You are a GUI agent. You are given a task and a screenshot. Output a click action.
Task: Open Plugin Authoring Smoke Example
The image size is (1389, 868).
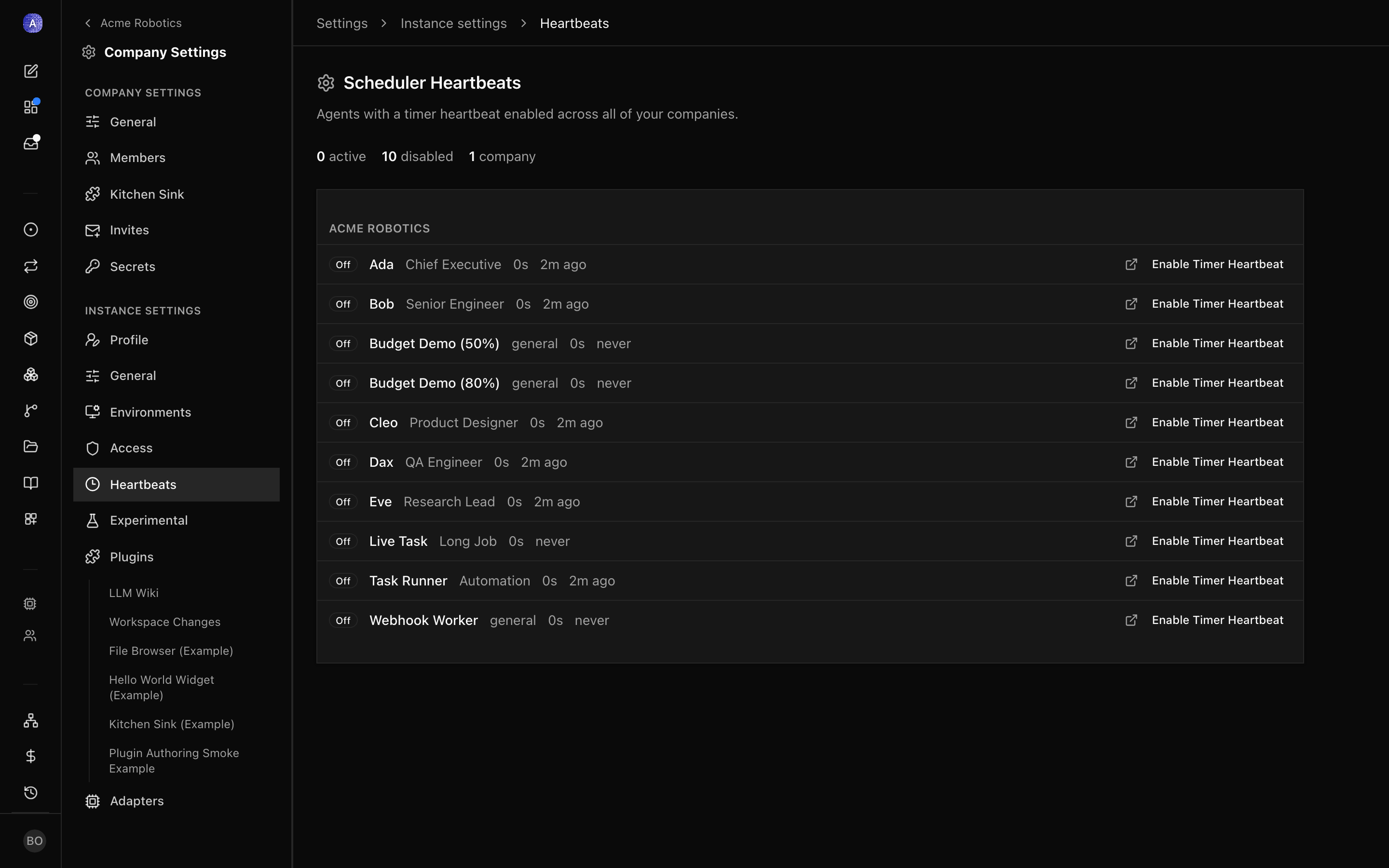174,760
